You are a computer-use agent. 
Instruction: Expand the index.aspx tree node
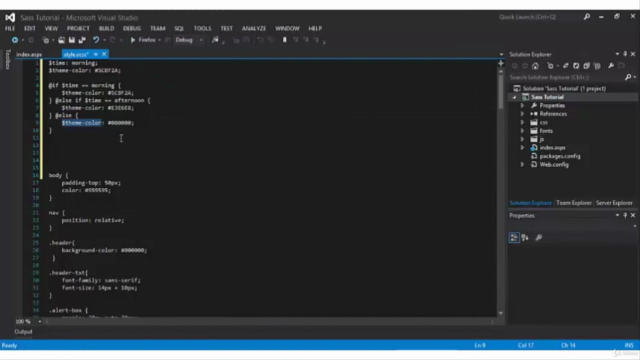pyautogui.click(x=522, y=148)
